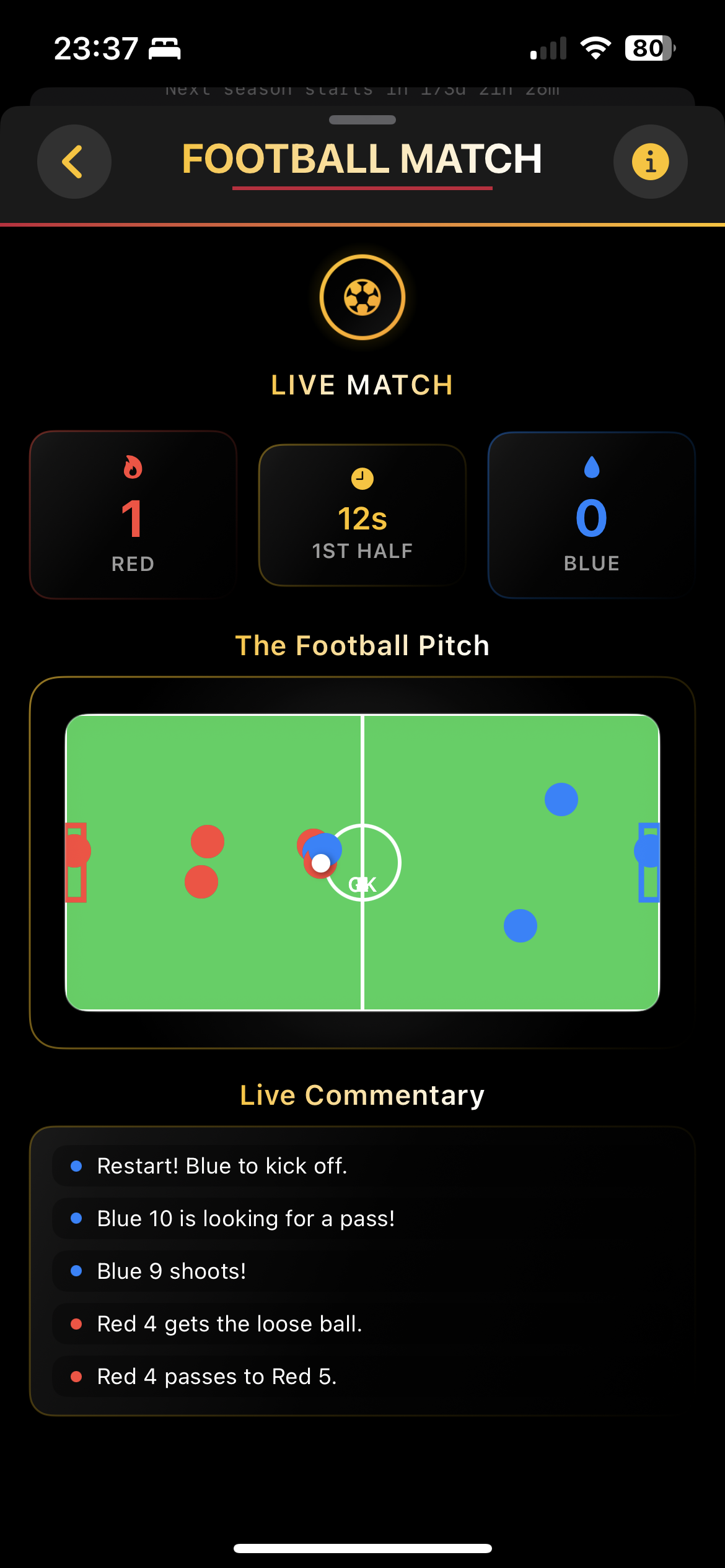Select the BLUE team score card
Screen dimensions: 725x1568
click(x=592, y=515)
